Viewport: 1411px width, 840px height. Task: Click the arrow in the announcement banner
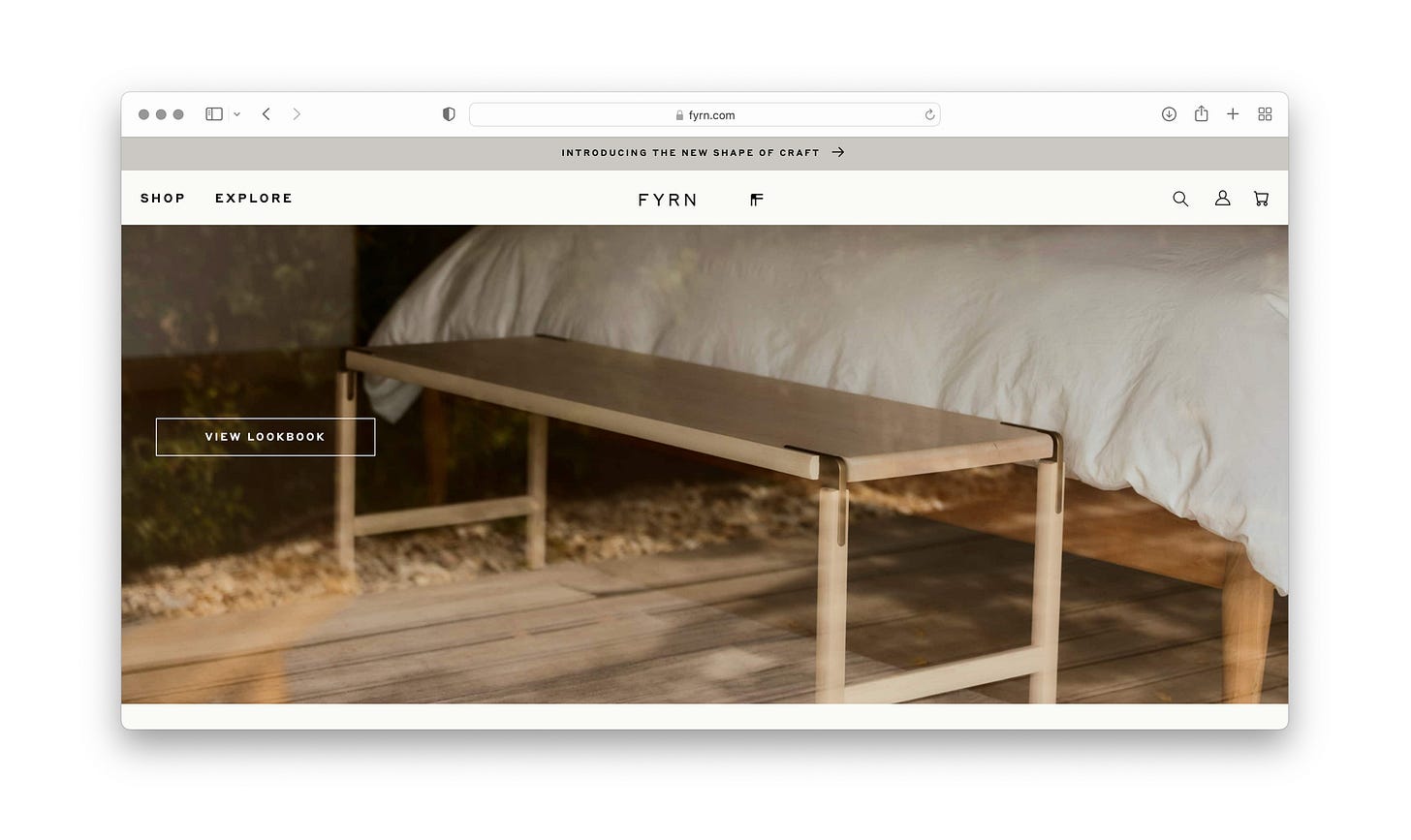coord(838,152)
